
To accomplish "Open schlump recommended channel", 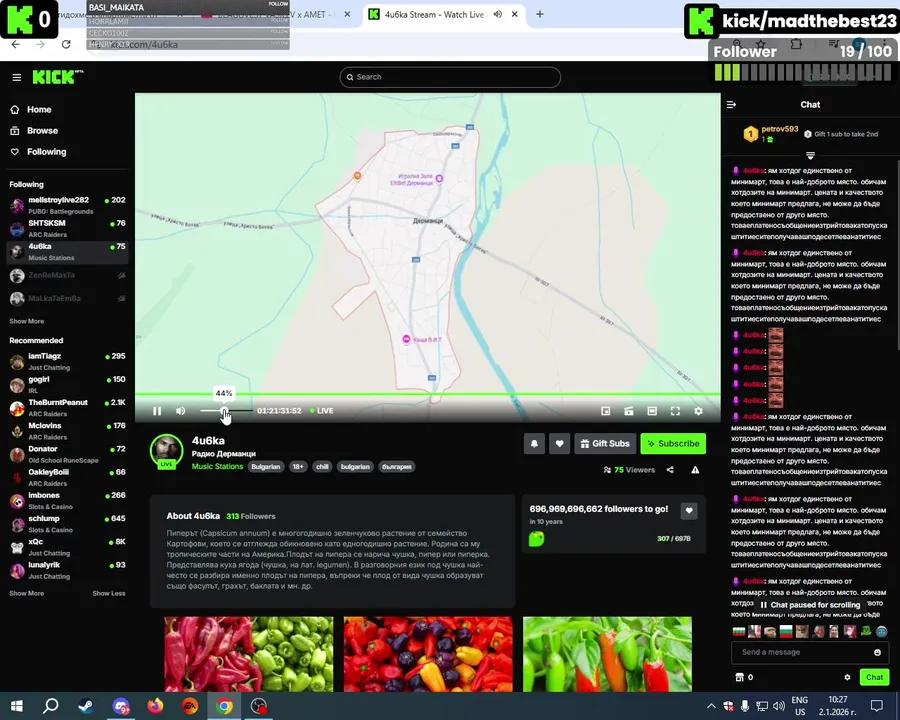I will coord(68,524).
